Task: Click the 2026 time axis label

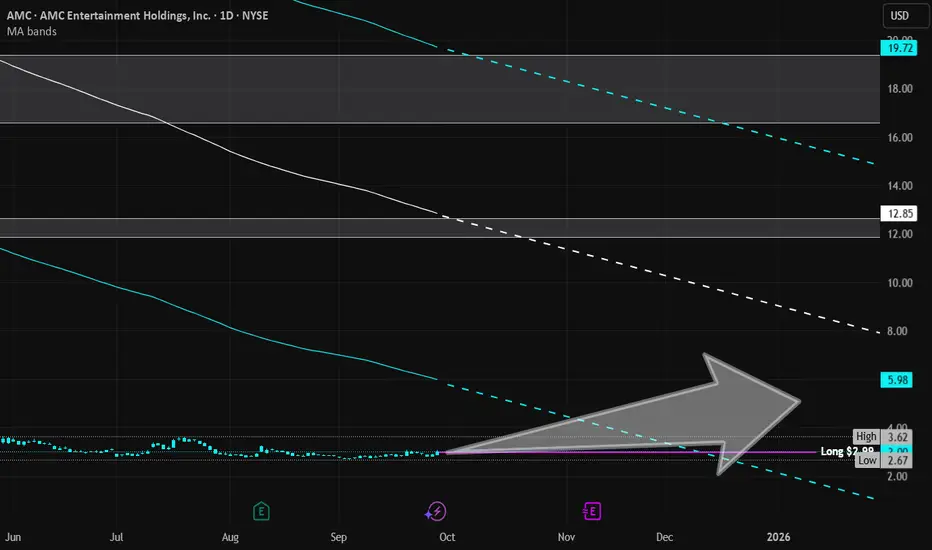Action: point(778,537)
